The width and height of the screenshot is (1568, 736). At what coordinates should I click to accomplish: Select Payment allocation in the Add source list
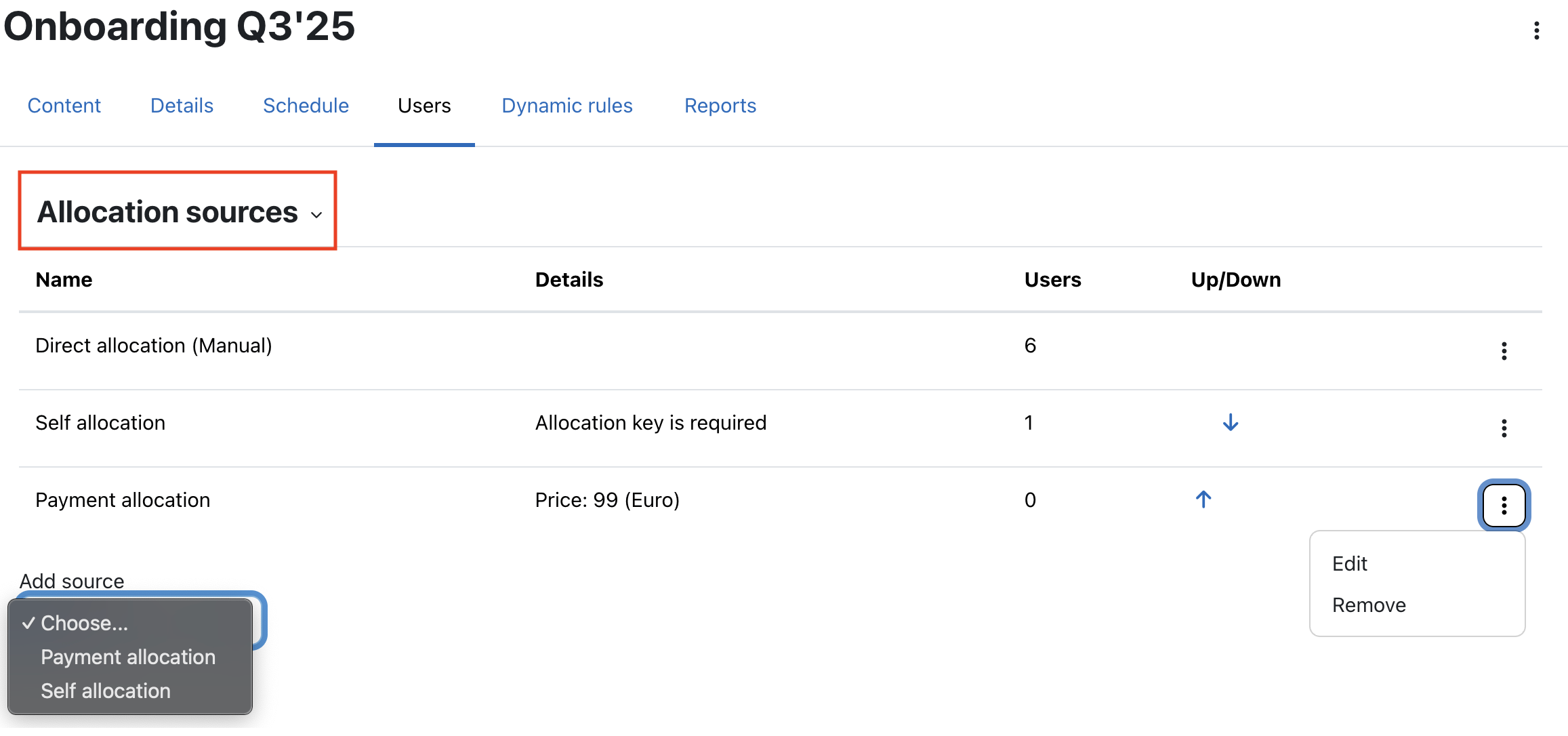128,657
